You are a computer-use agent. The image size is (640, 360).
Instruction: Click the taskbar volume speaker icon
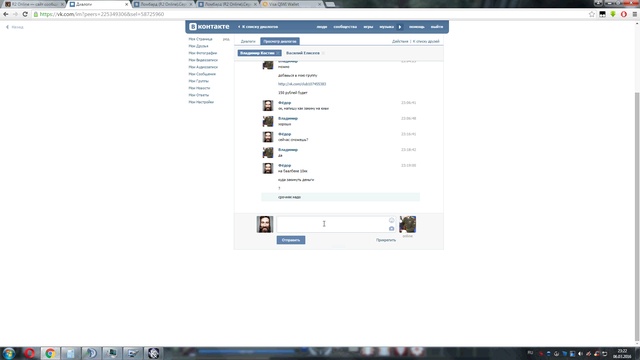580,353
